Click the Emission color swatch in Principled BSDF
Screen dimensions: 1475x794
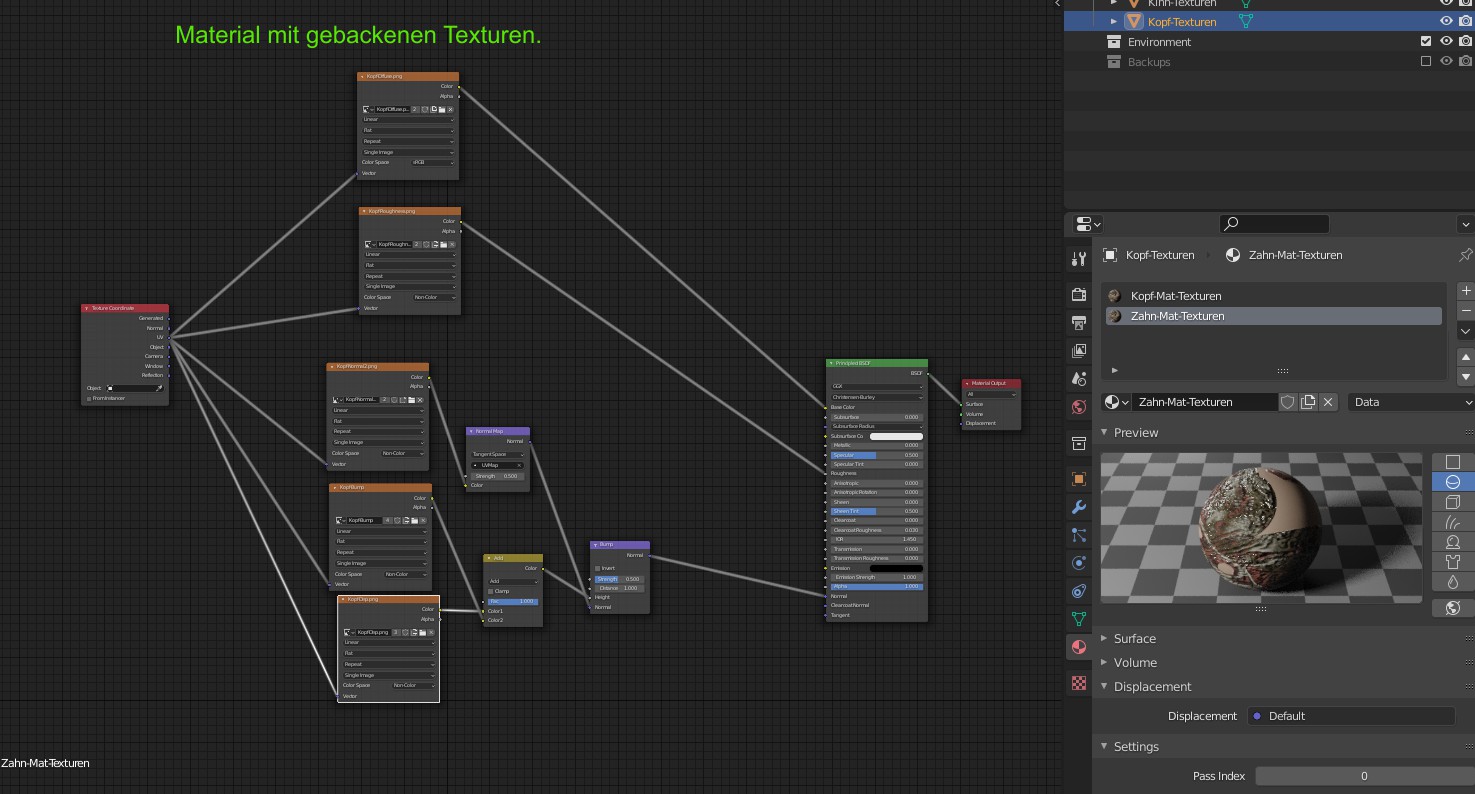(897, 568)
